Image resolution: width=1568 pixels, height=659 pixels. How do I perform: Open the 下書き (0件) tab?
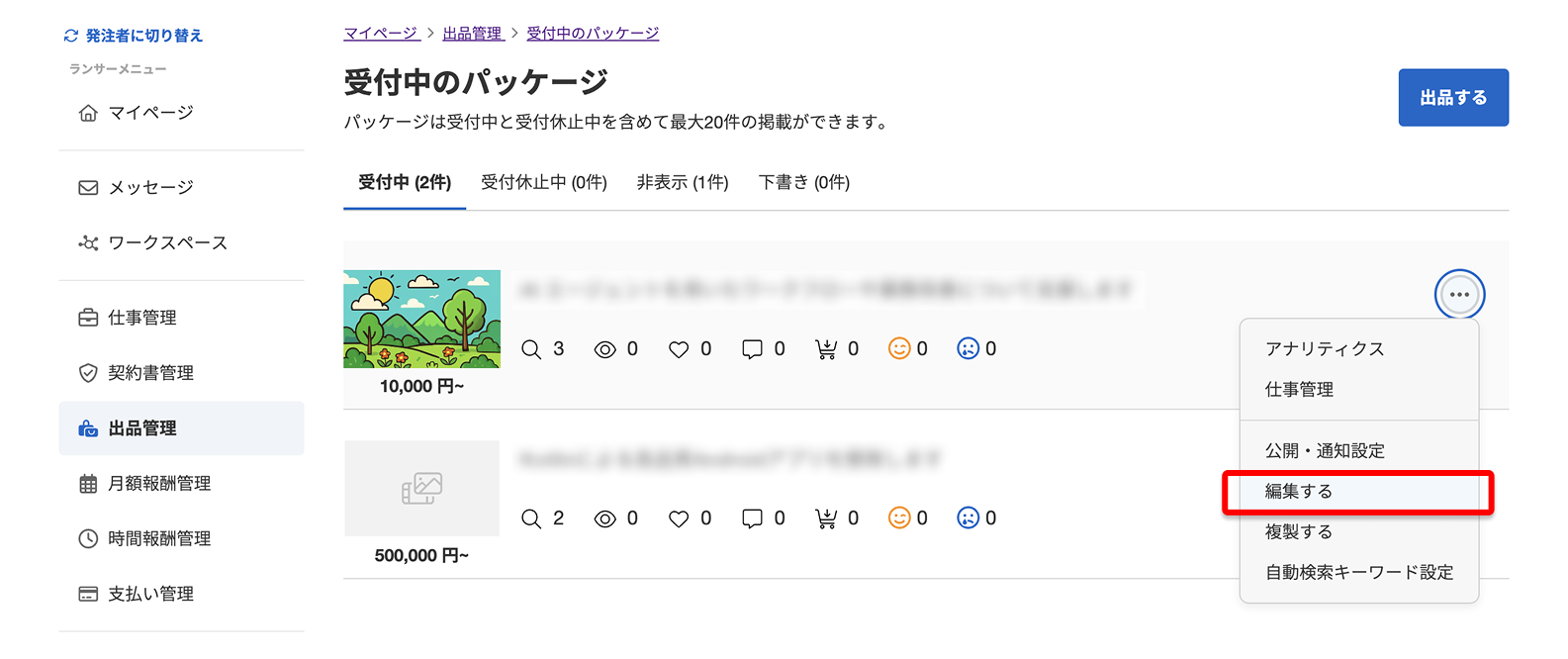(804, 182)
